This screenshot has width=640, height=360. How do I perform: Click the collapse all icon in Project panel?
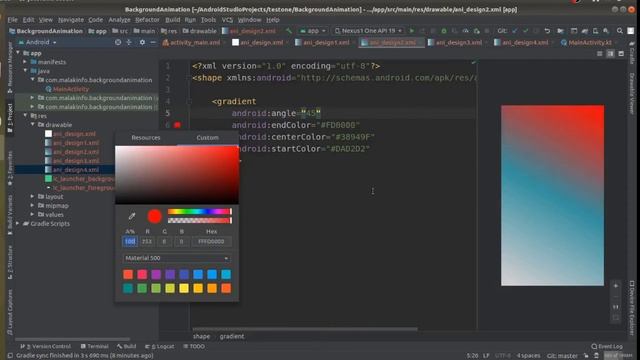[129, 42]
